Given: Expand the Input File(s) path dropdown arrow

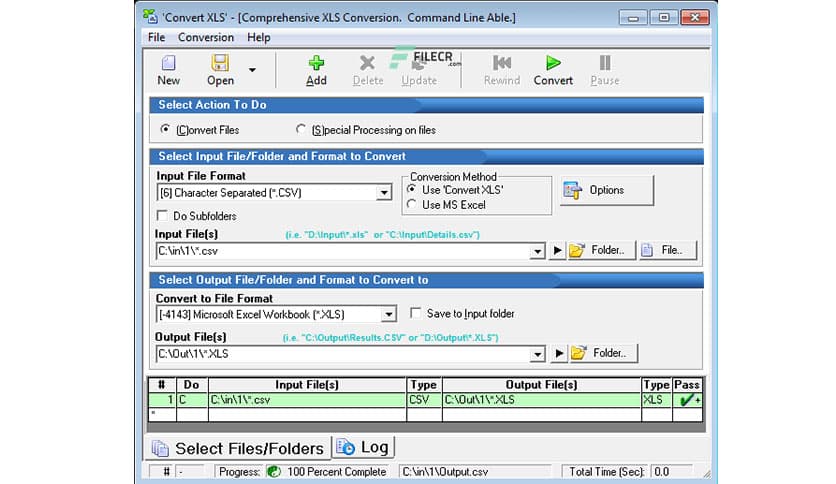Looking at the screenshot, I should 537,251.
